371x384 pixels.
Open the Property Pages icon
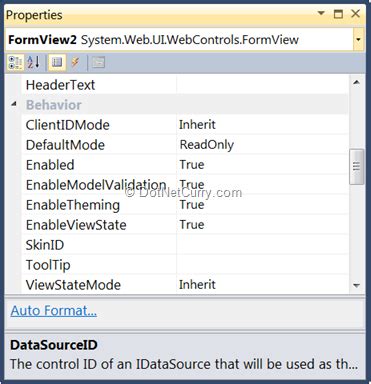[98, 62]
